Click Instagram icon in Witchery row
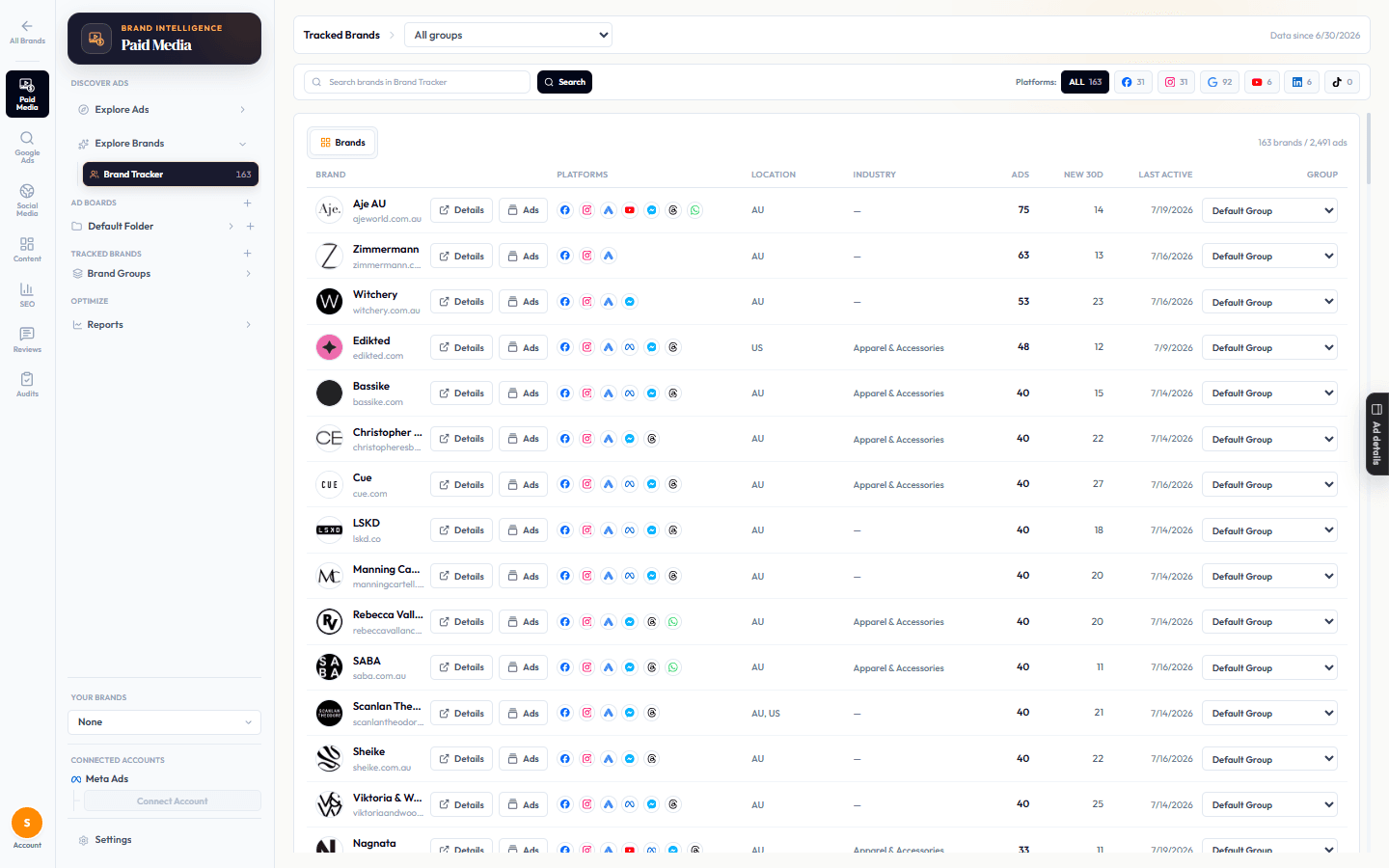The image size is (1389, 868). [x=586, y=302]
